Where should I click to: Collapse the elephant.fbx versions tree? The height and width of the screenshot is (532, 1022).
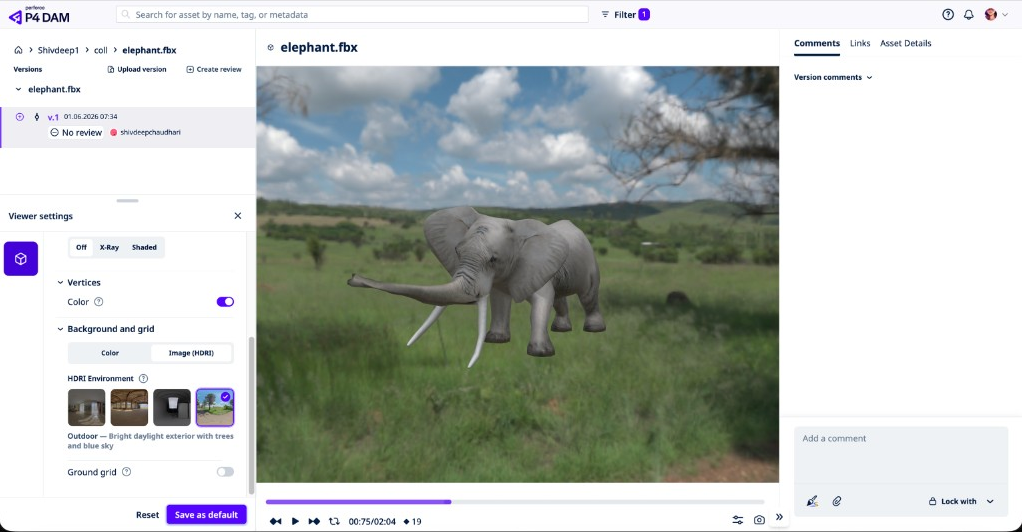[18, 89]
